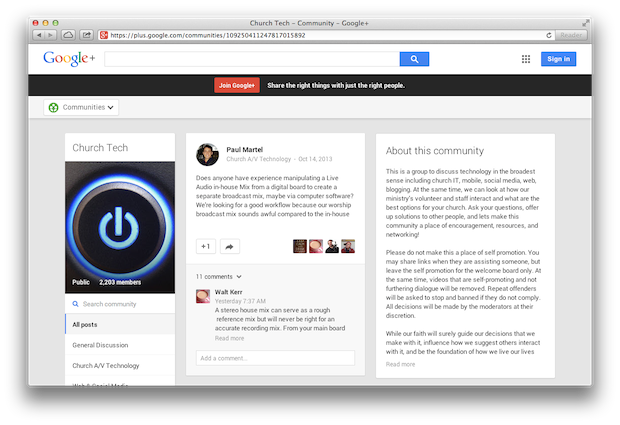The width and height of the screenshot is (620, 425).
Task: Click the Search community magnifier icon
Action: pyautogui.click(x=76, y=304)
